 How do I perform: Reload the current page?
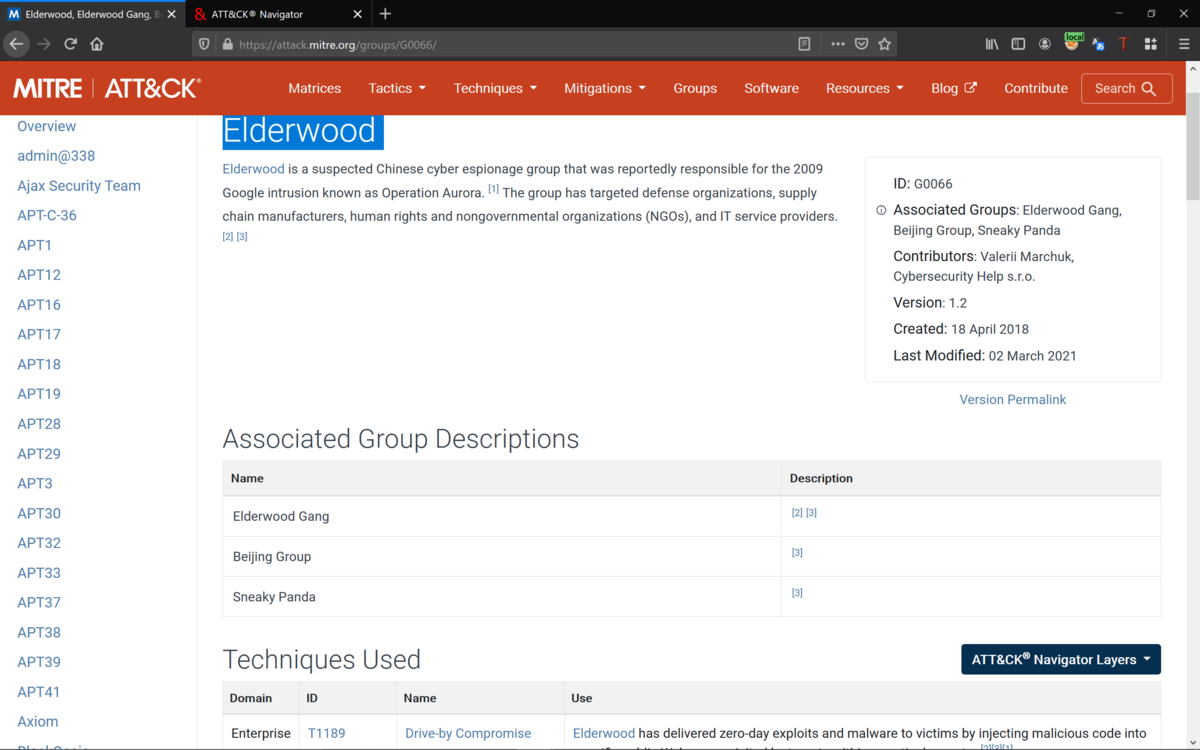click(70, 44)
